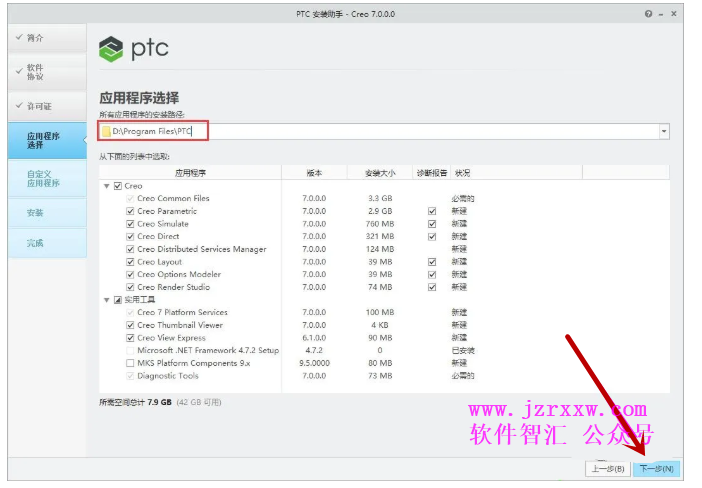Toggle diagnostic report for Creo Direct
The image size is (702, 488).
pyautogui.click(x=432, y=236)
